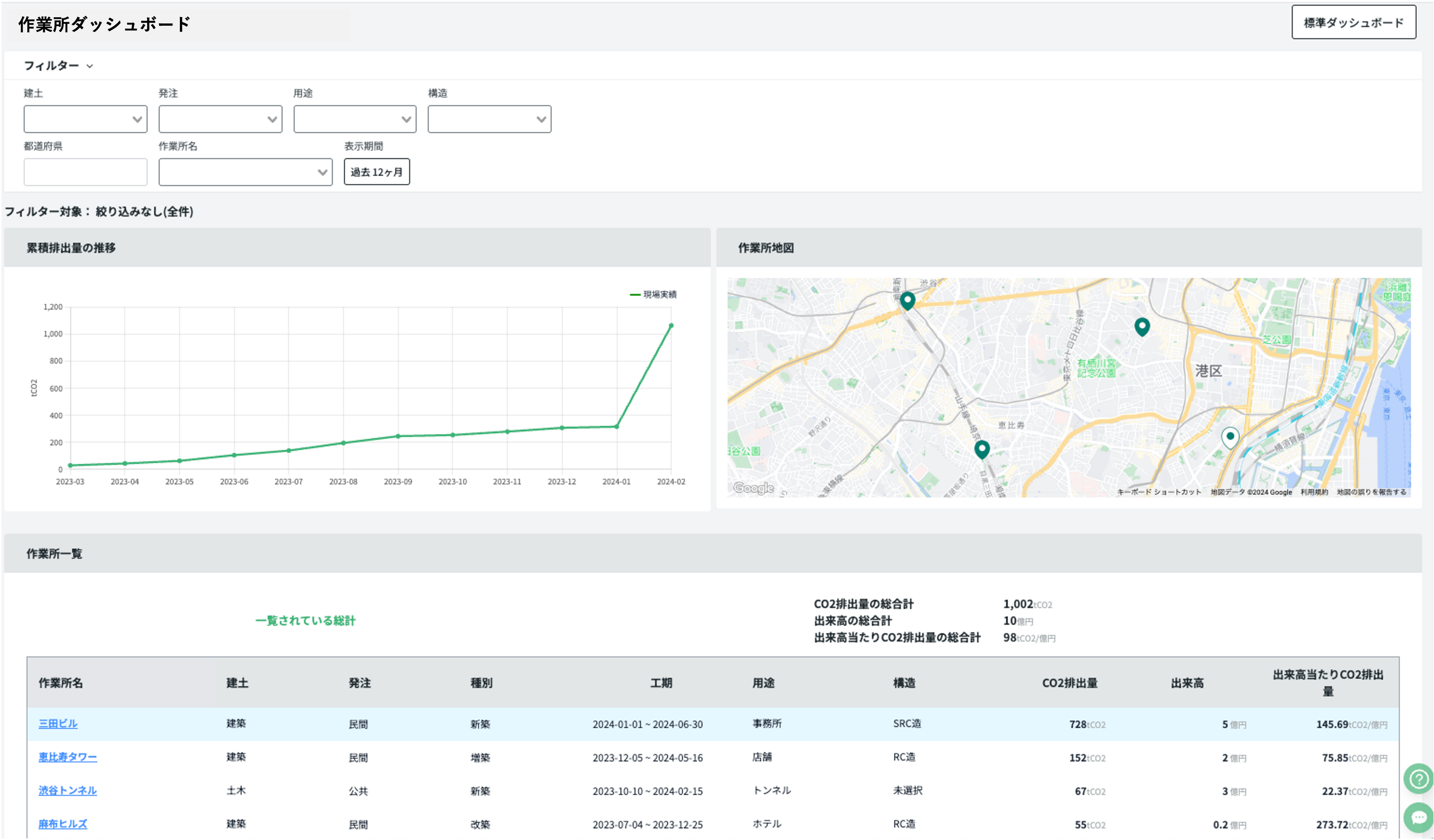Open the 発注 dropdown
This screenshot has height=840, width=1434.
[x=220, y=119]
